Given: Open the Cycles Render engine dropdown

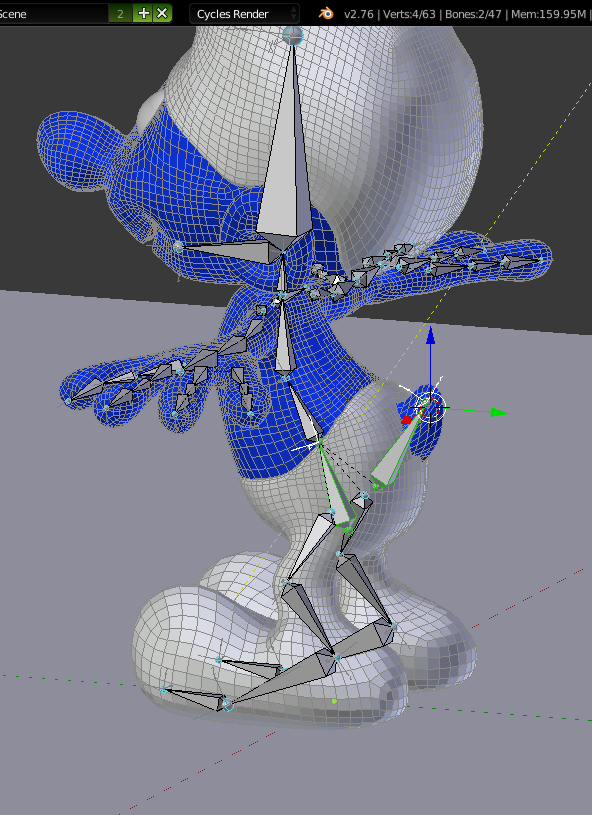Looking at the screenshot, I should pyautogui.click(x=244, y=14).
